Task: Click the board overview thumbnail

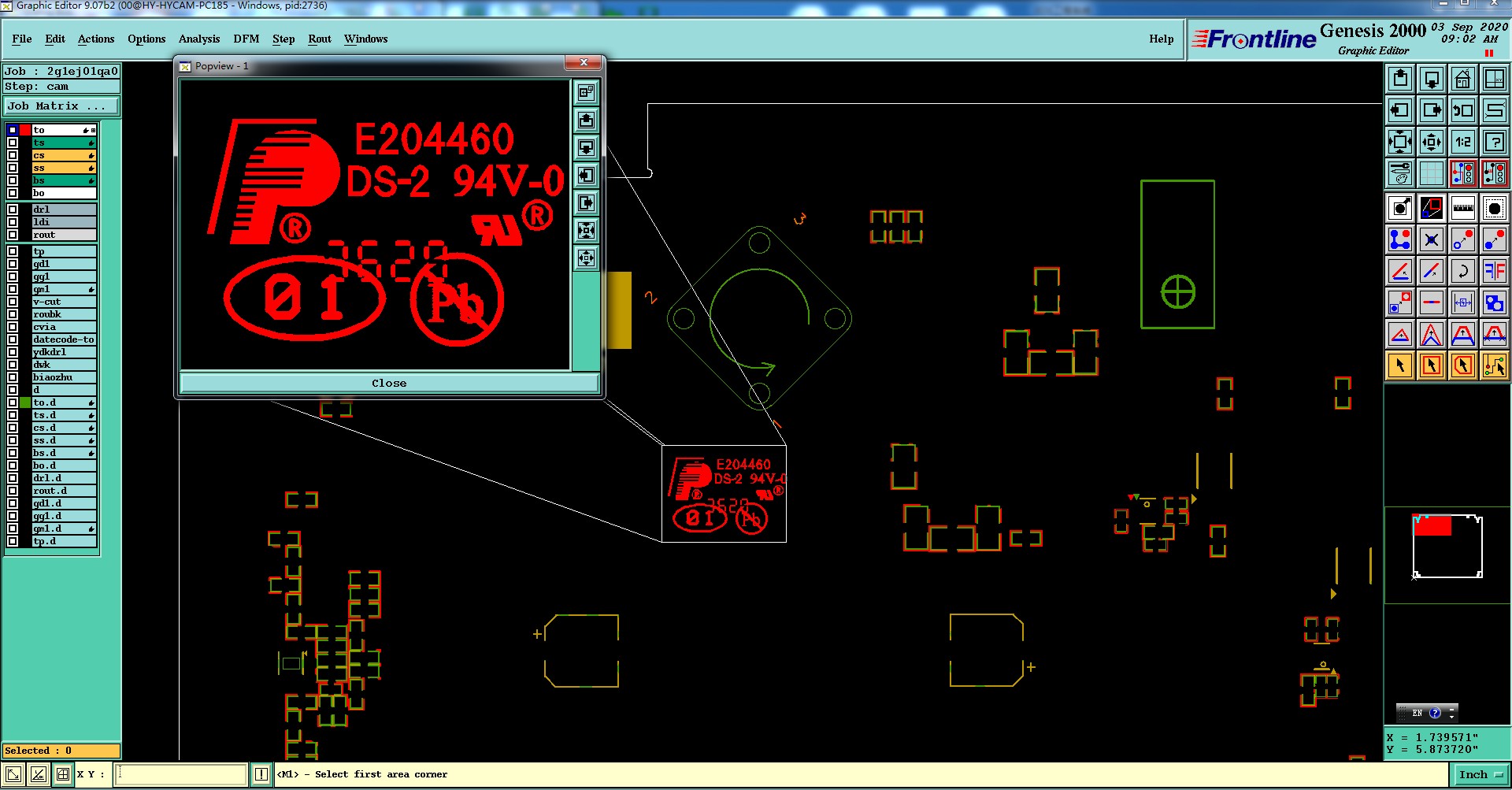Action: coord(1447,547)
